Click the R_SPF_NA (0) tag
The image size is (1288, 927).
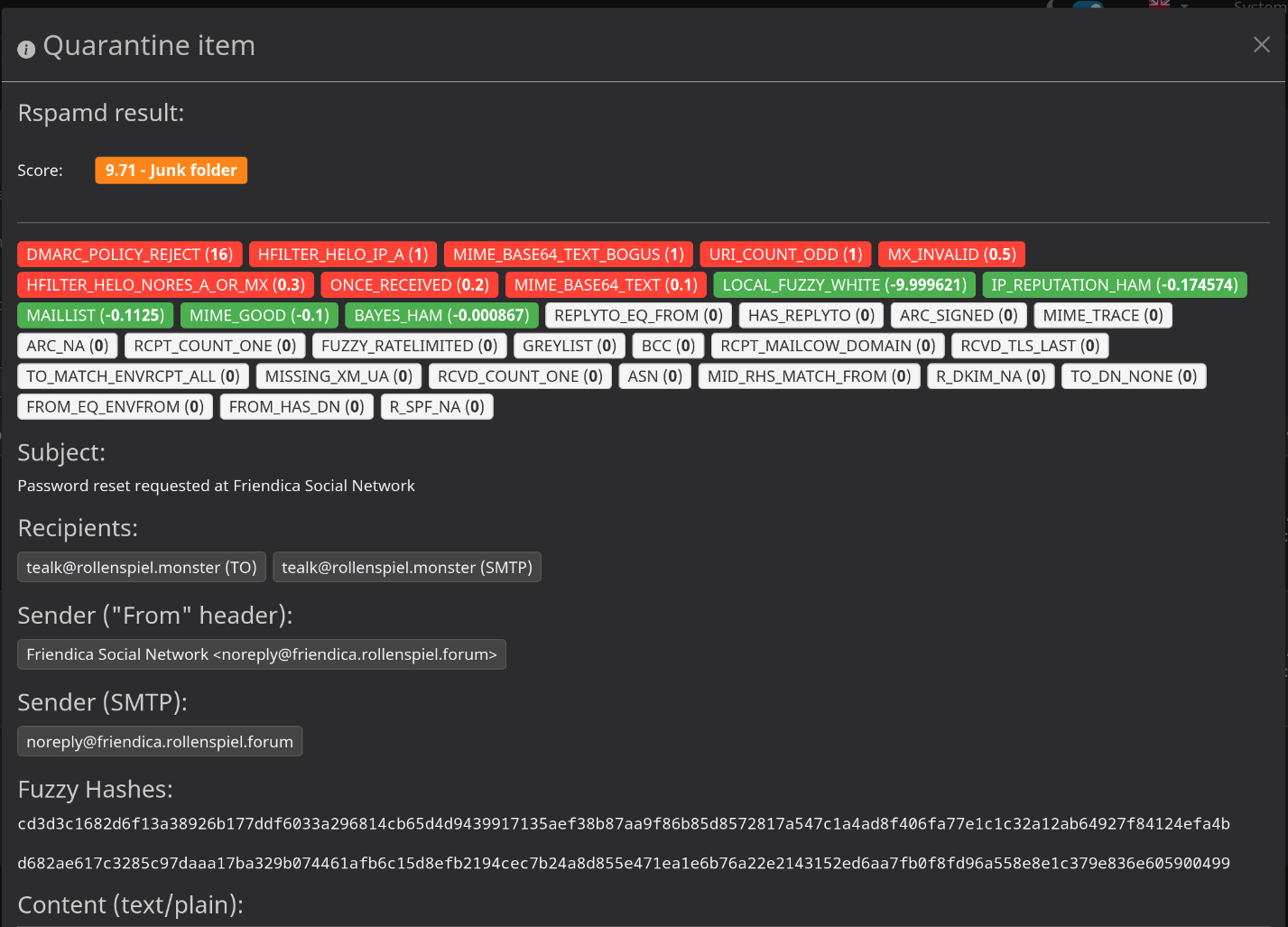(437, 407)
